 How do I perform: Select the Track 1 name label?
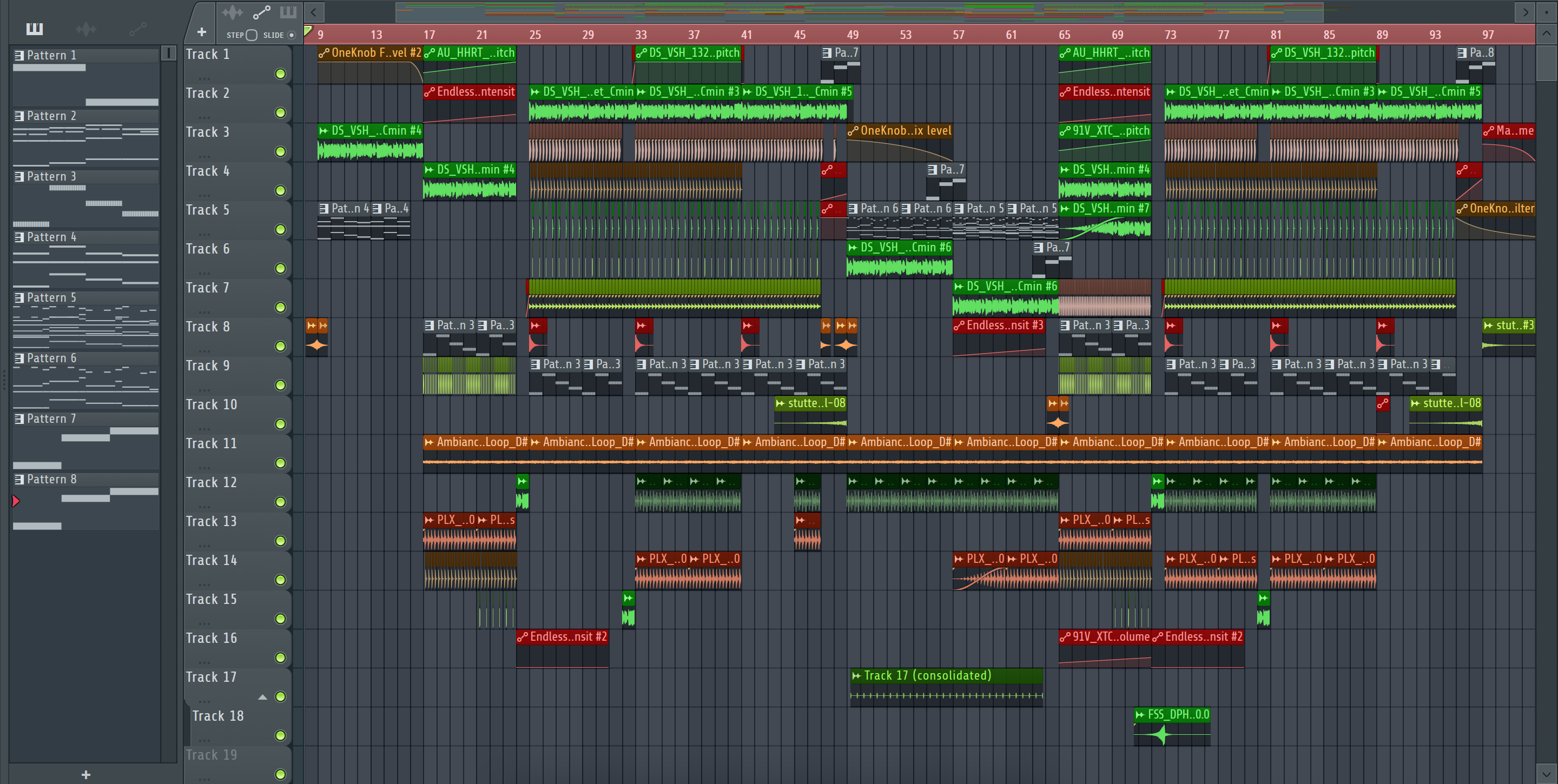(207, 54)
